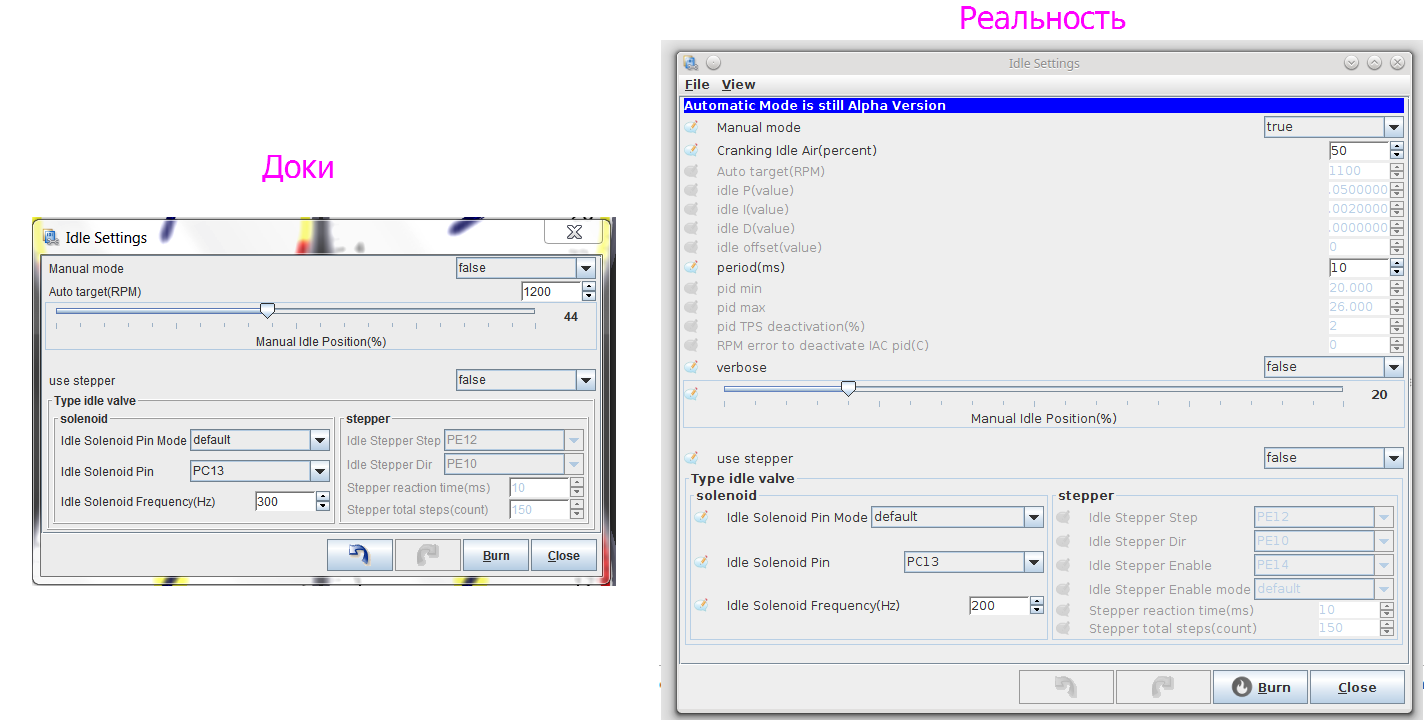Click the app icon in the Реальность window title bar
Image resolution: width=1424 pixels, height=720 pixels.
[x=691, y=63]
